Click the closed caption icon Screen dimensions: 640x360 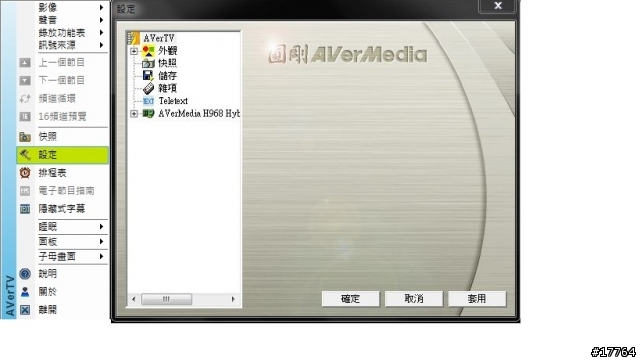click(x=25, y=209)
